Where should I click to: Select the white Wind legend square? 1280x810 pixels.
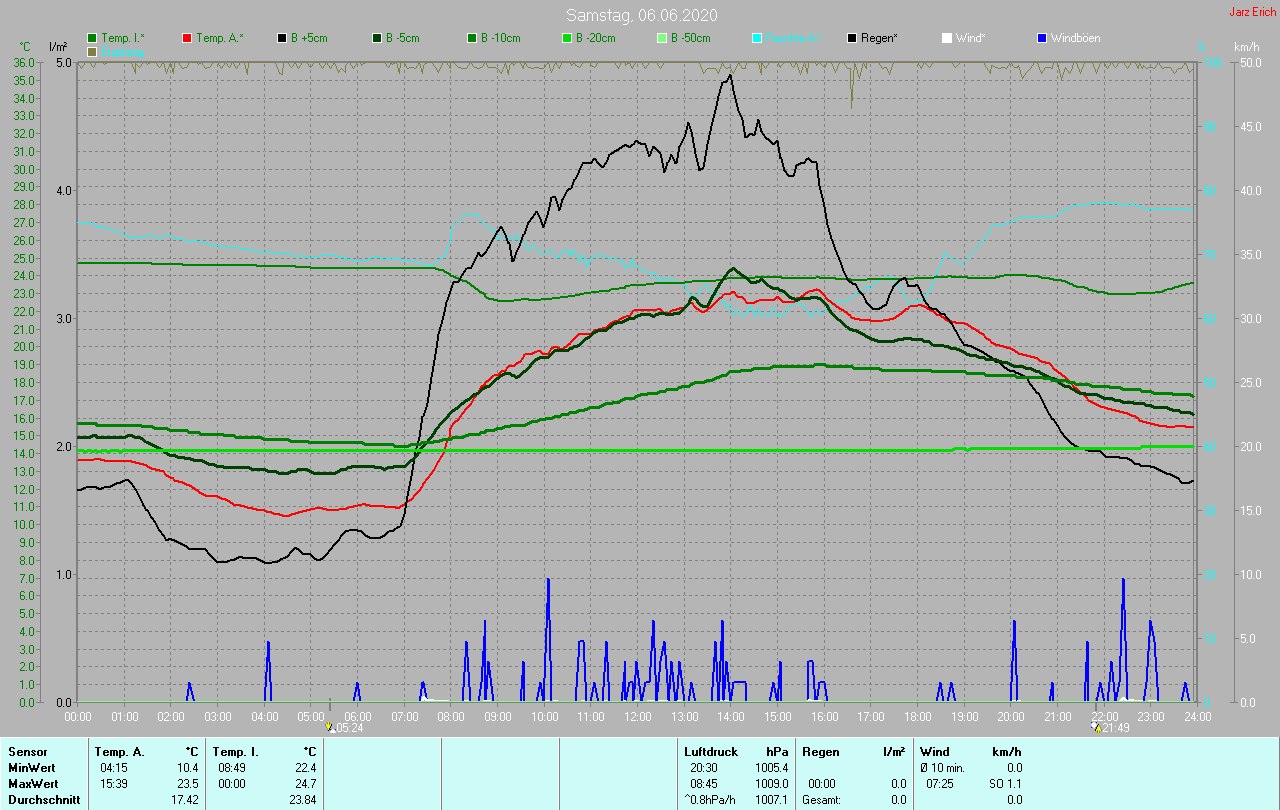(947, 38)
